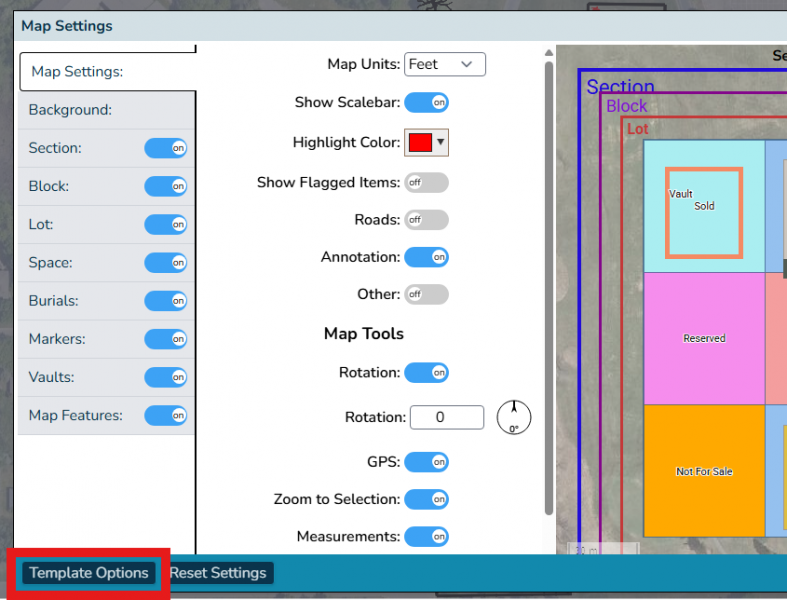787x600 pixels.
Task: Open the Map Units dropdown
Action: click(x=445, y=64)
